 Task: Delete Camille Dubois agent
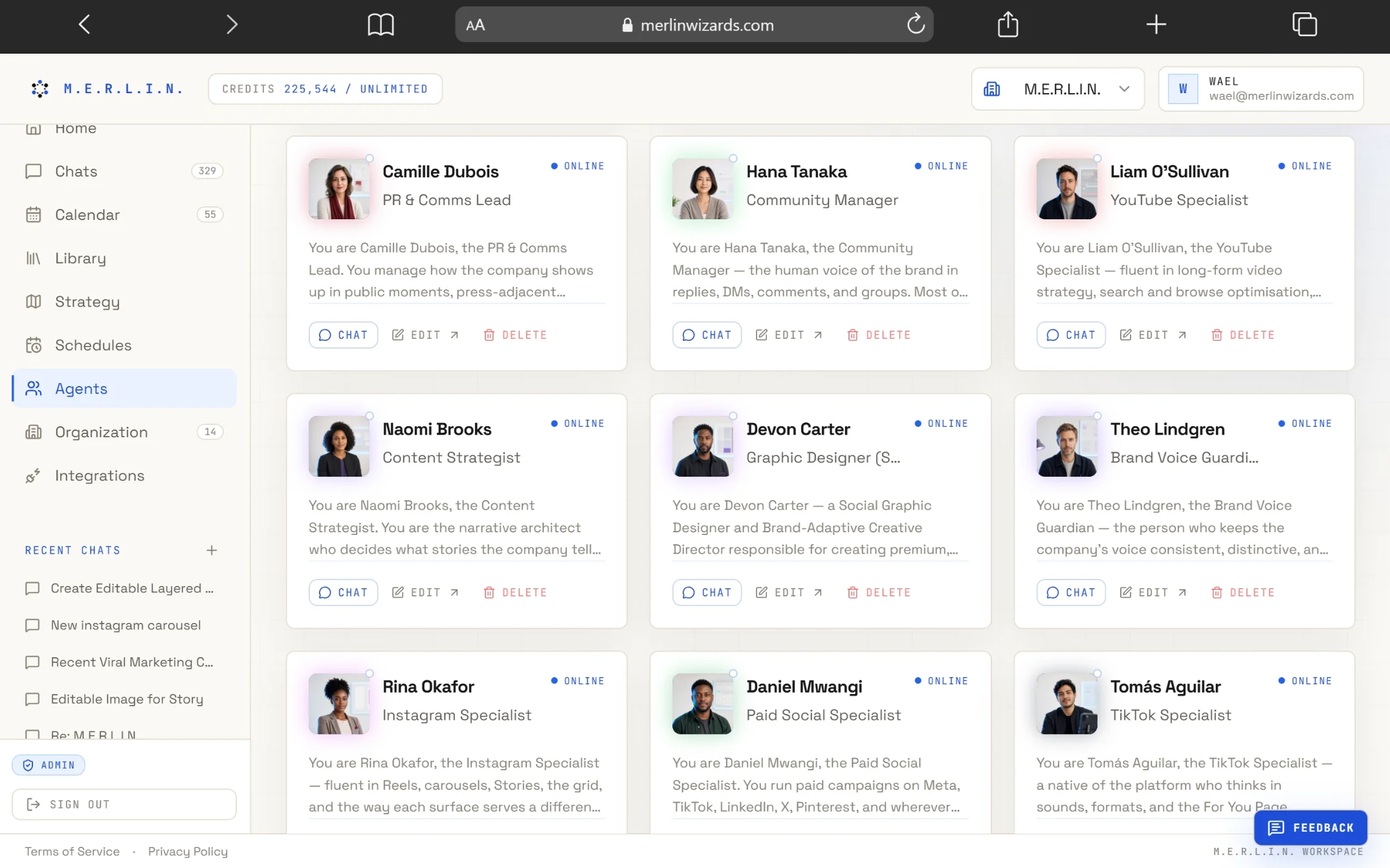(x=515, y=335)
